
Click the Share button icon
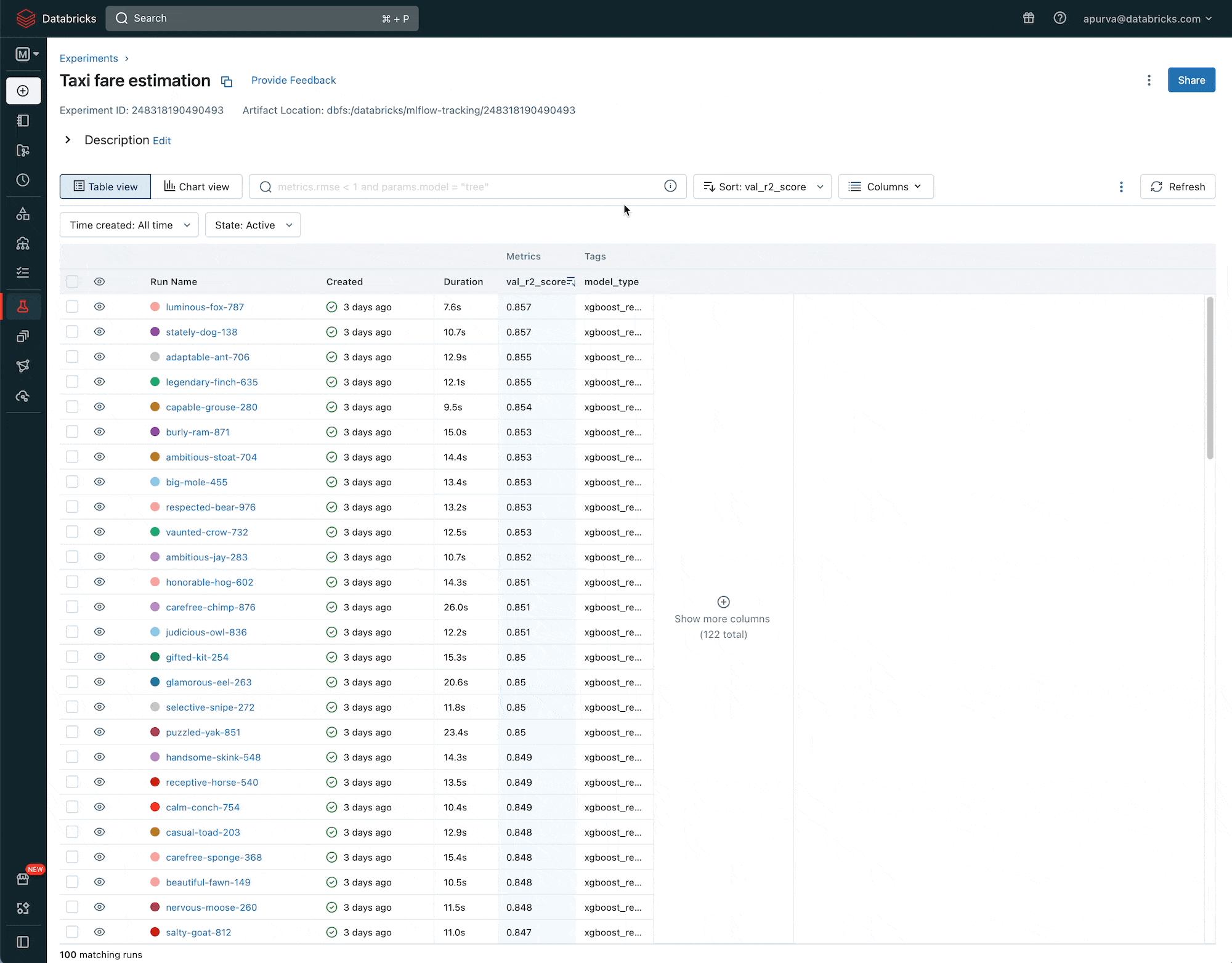click(x=1192, y=80)
